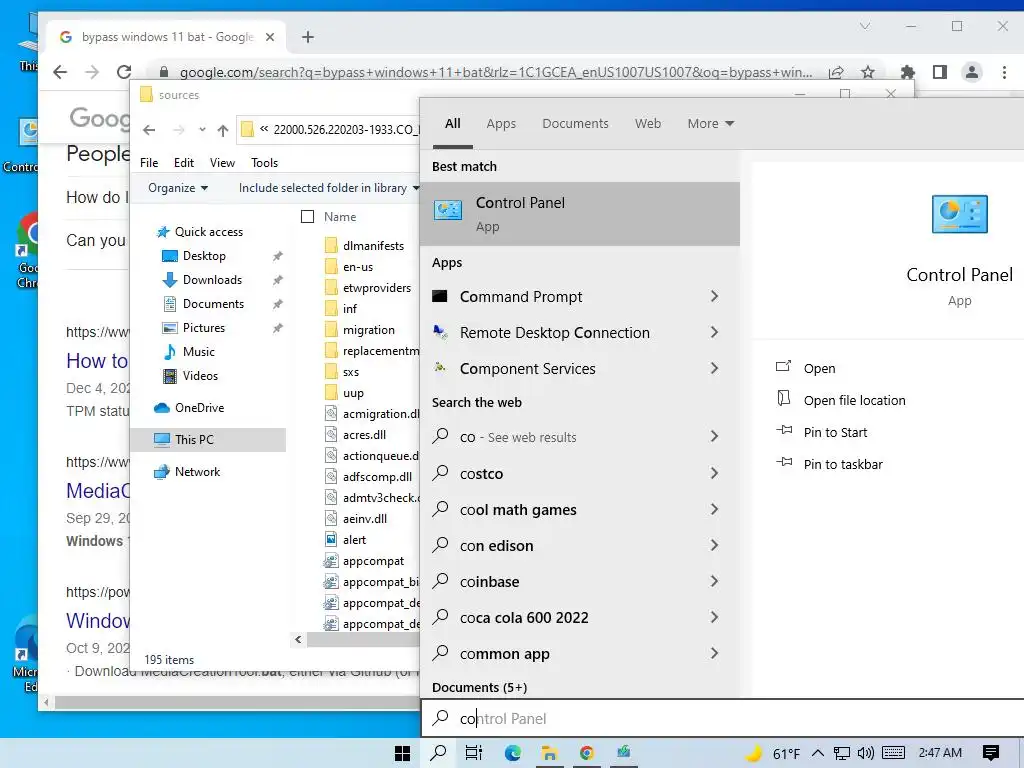This screenshot has height=768, width=1024.
Task: Open Chrome three-dot menu
Action: 1004,72
